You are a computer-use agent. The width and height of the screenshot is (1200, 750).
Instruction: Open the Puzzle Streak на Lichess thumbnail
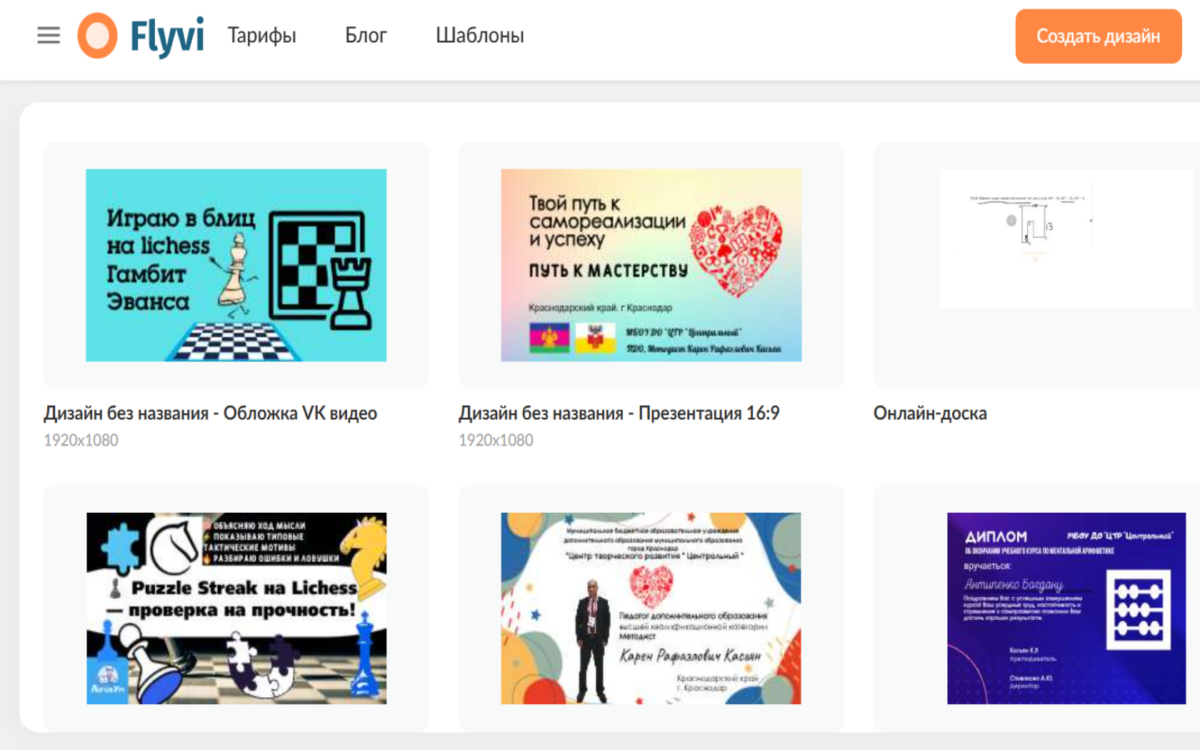(236, 608)
